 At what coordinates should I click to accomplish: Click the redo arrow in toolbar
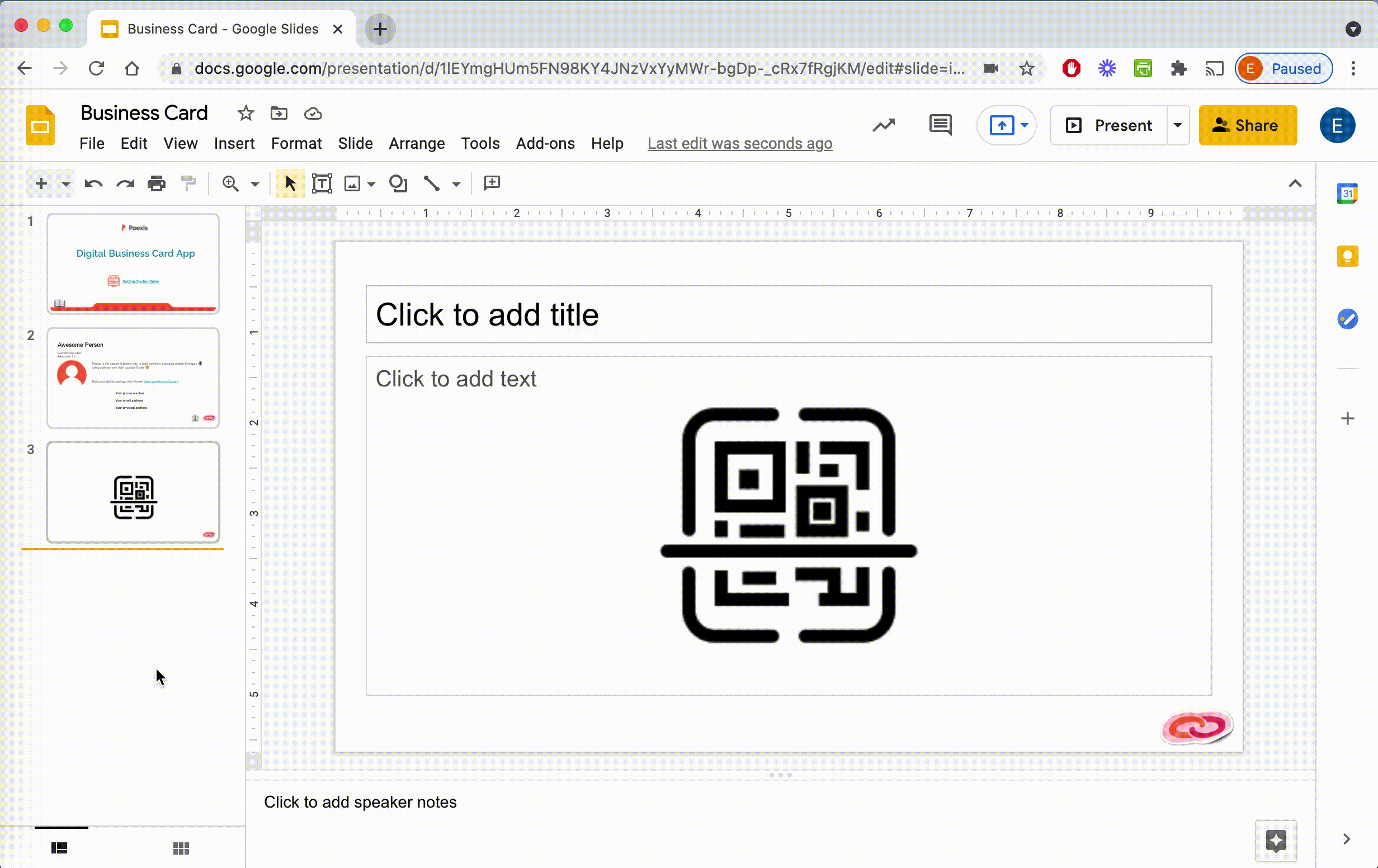point(125,183)
